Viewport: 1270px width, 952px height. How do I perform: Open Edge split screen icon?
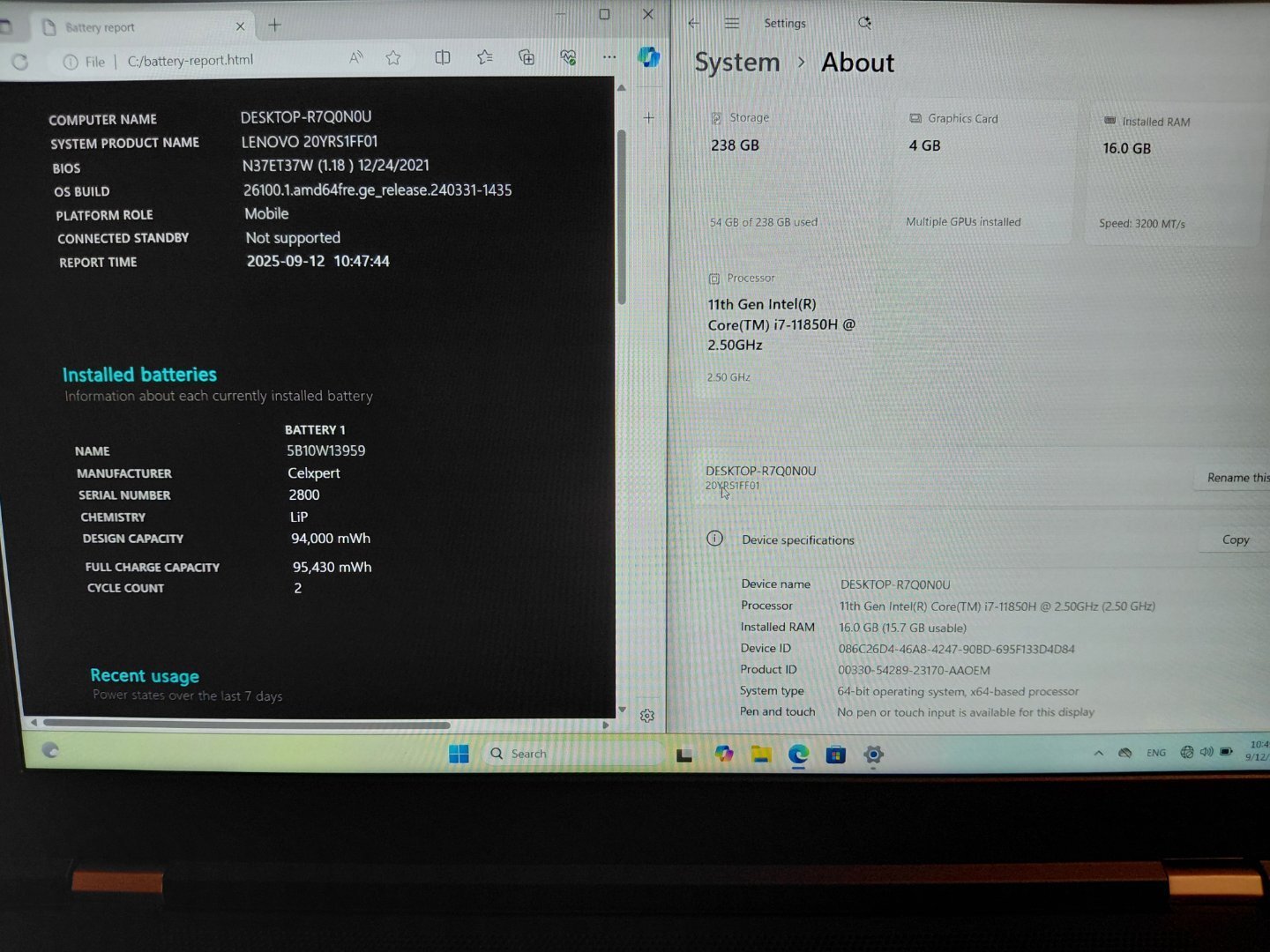[443, 57]
